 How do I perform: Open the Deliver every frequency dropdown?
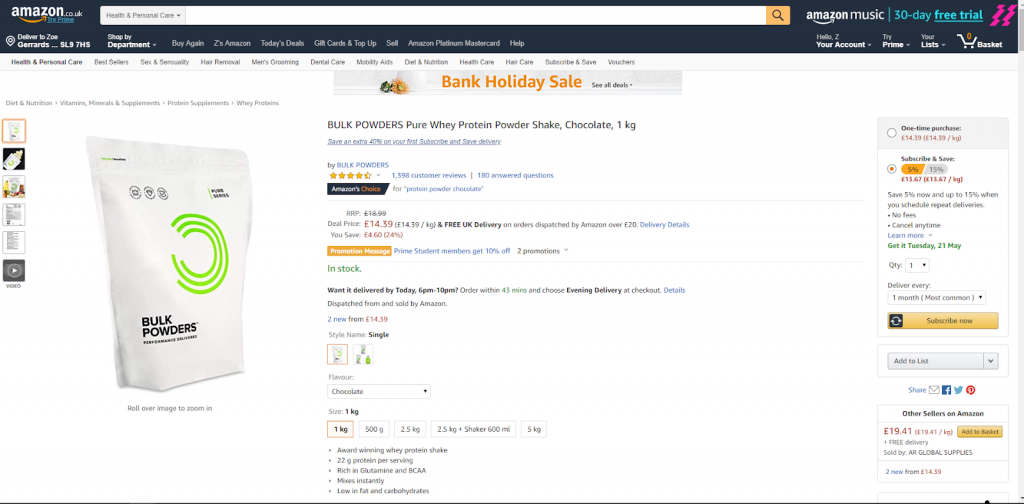pyautogui.click(x=936, y=298)
